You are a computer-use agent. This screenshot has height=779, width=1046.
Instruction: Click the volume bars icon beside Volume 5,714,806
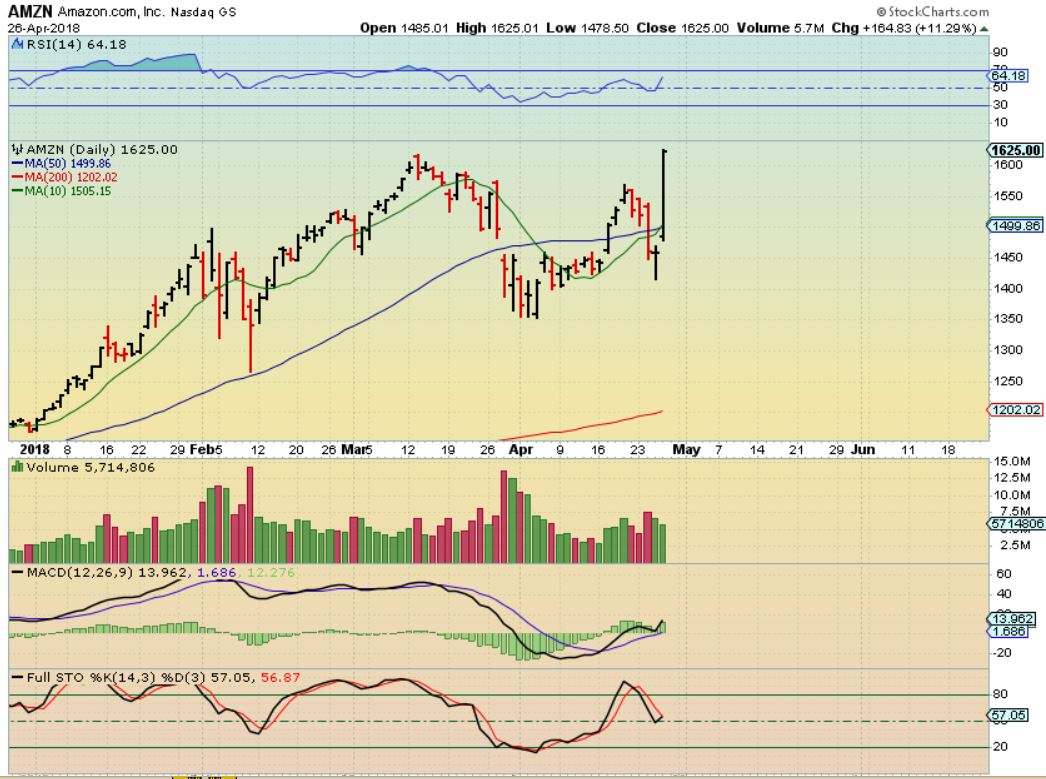click(x=17, y=467)
